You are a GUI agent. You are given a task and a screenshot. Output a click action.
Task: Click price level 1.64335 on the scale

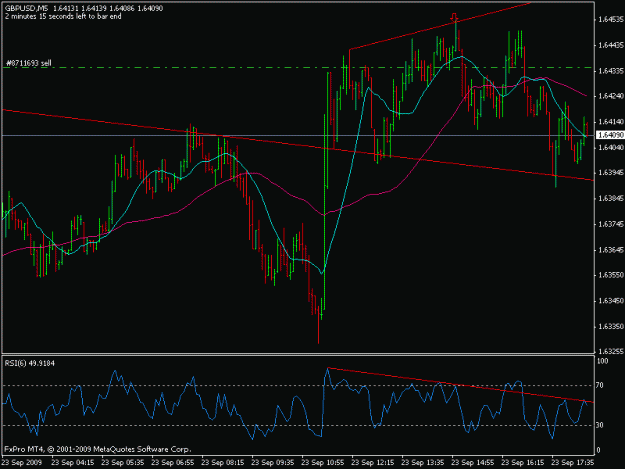(x=610, y=71)
